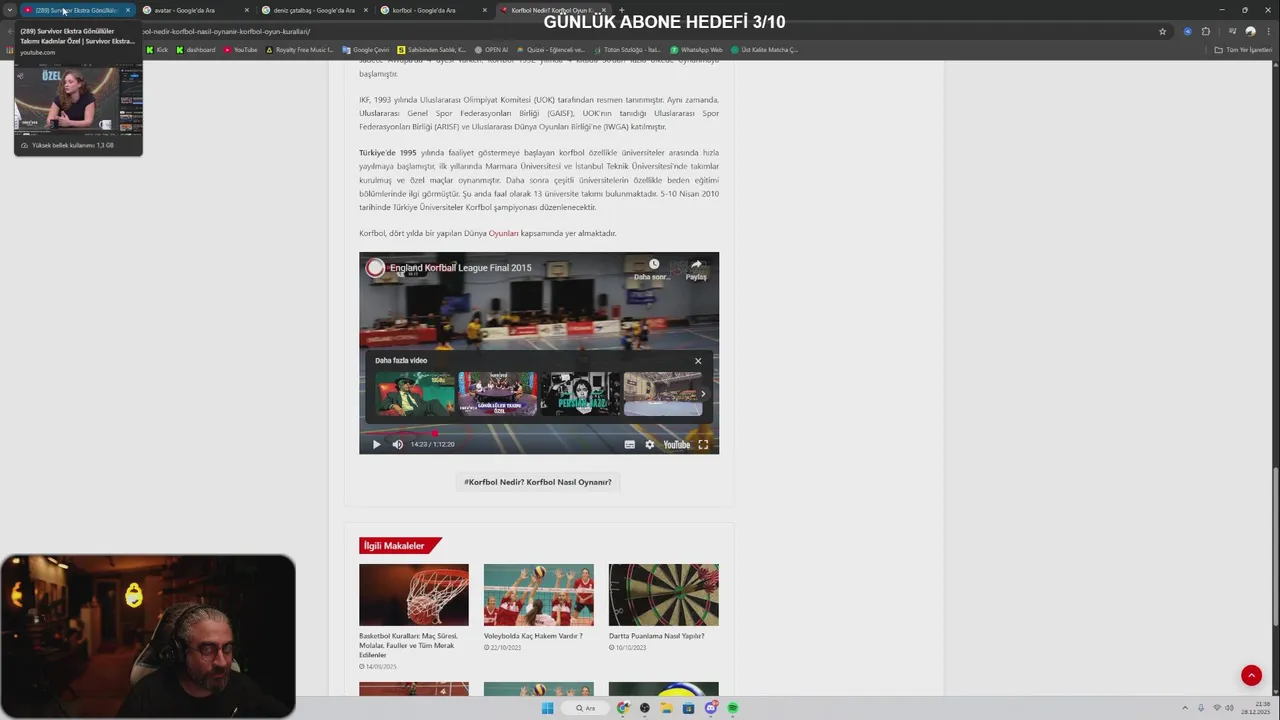Screen dimensions: 1280x720
Task: Open video on YouTube via logo
Action: [677, 445]
